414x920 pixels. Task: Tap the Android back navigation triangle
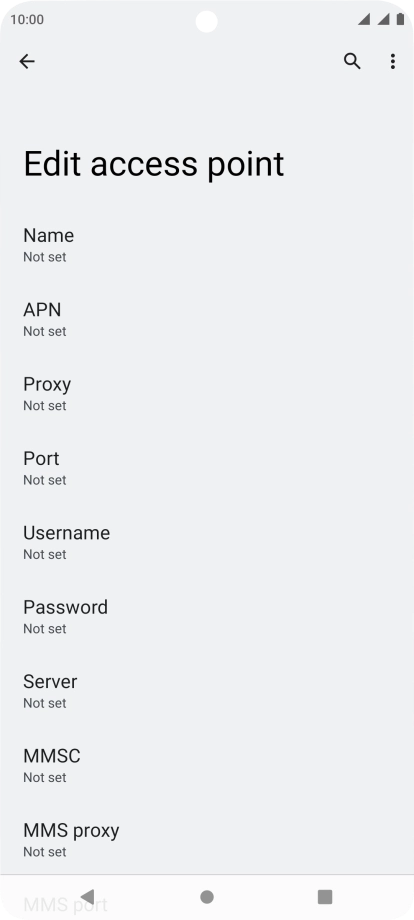click(87, 897)
